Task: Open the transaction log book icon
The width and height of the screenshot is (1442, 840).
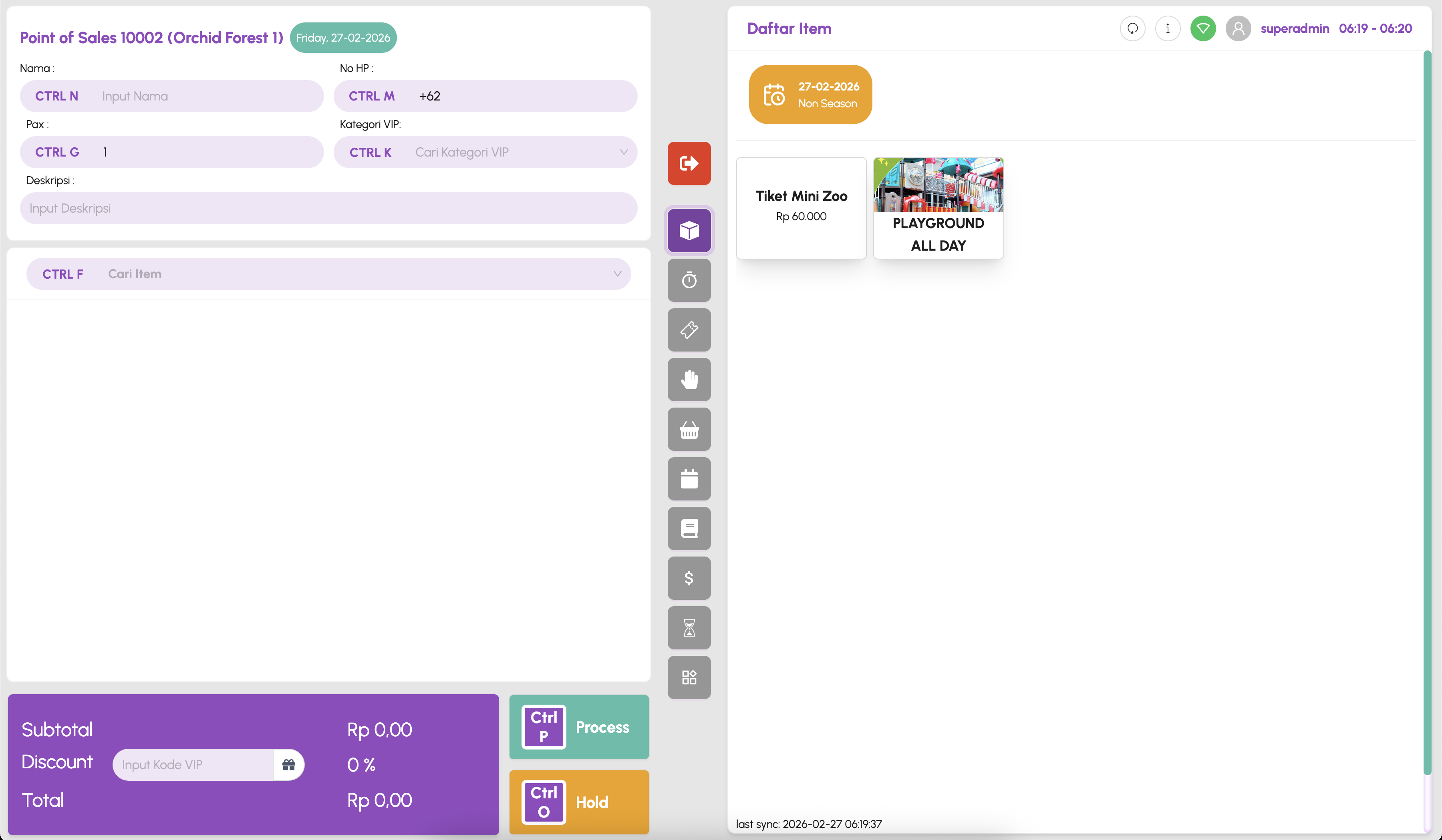Action: click(x=689, y=529)
